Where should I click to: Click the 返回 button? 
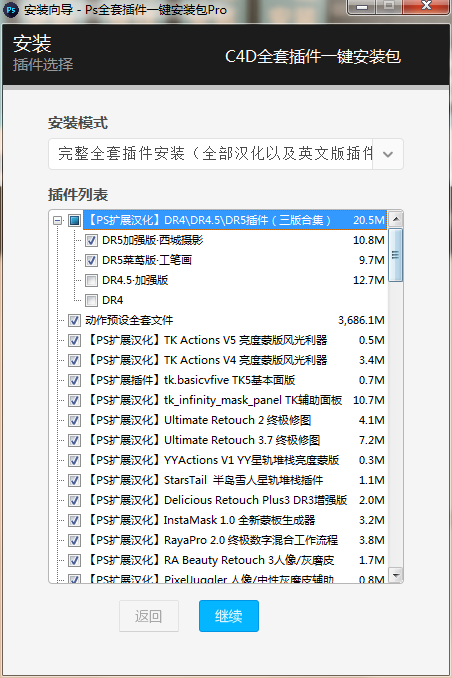(x=149, y=616)
